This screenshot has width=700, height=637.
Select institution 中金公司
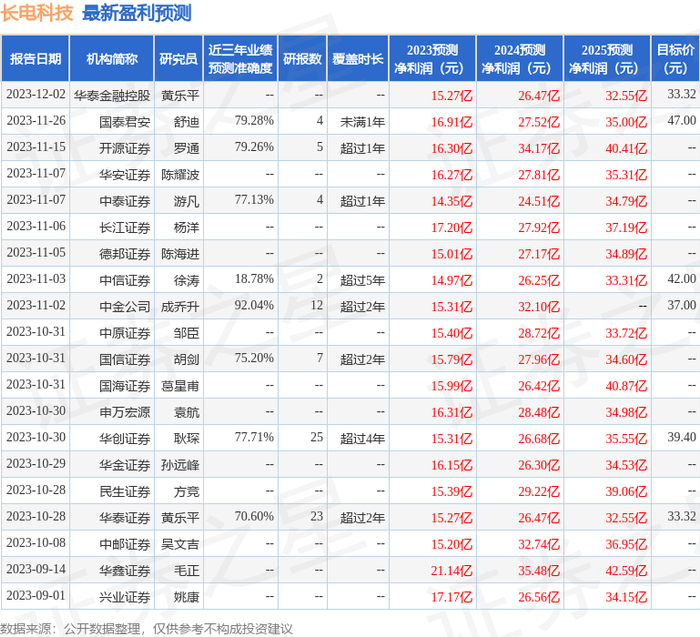125,306
